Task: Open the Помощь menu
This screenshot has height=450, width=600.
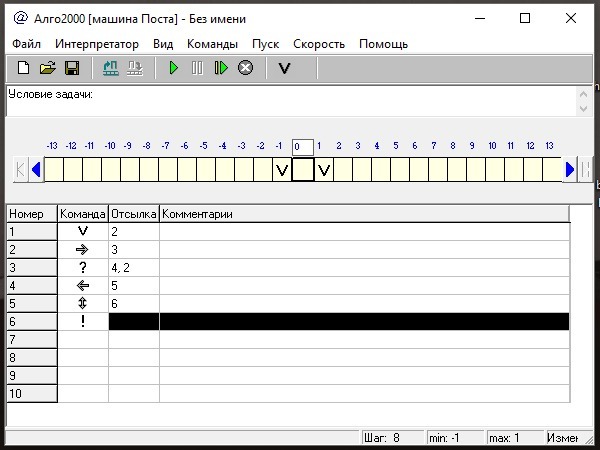Action: [383, 44]
